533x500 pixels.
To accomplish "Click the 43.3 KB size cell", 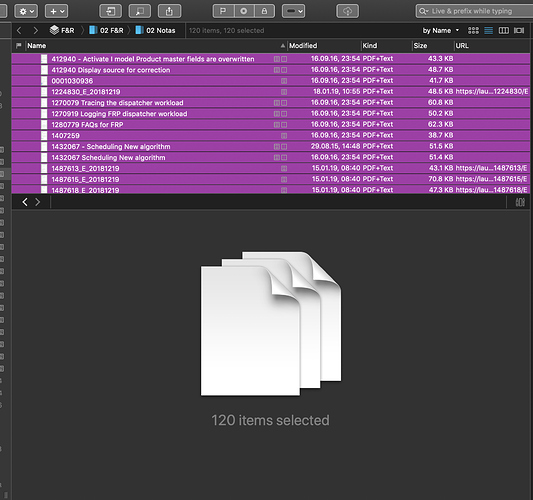I will 440,58.
